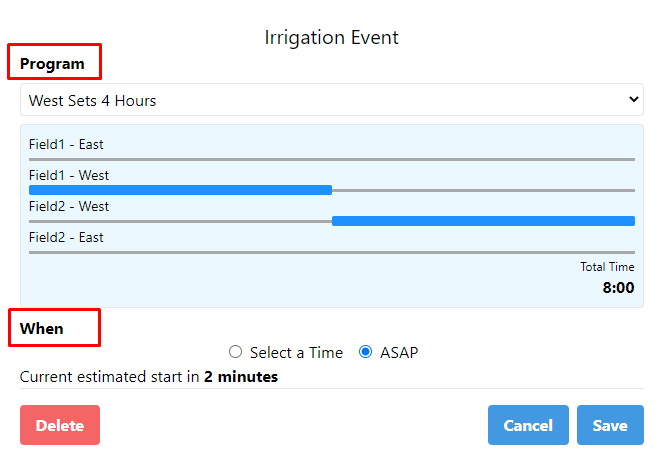The width and height of the screenshot is (665, 465).
Task: Open the West Sets 4 Hours program dropdown
Action: pyautogui.click(x=320, y=100)
